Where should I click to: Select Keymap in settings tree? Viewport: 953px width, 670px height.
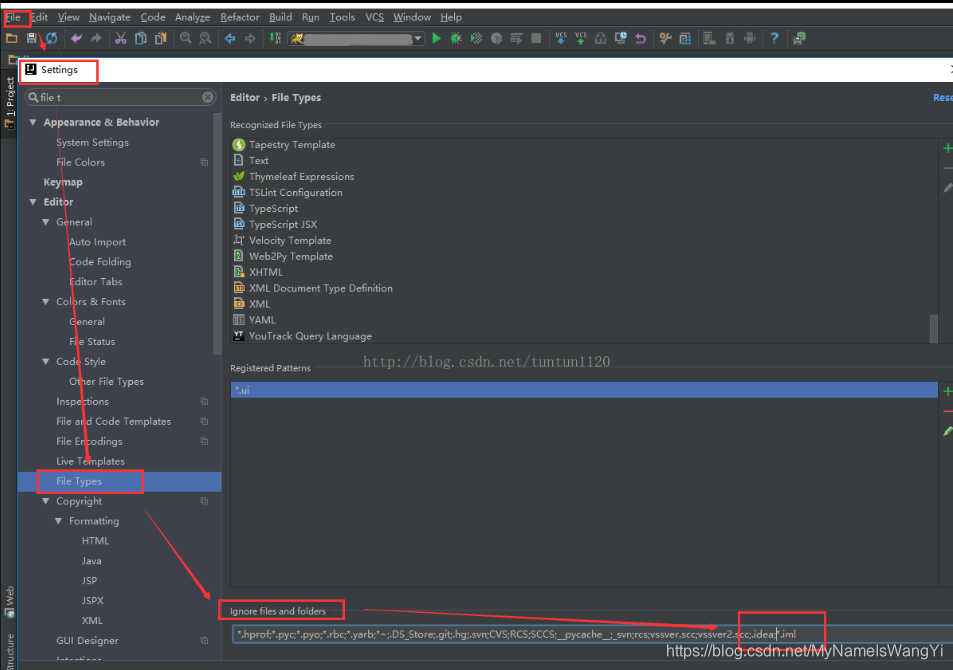(63, 182)
